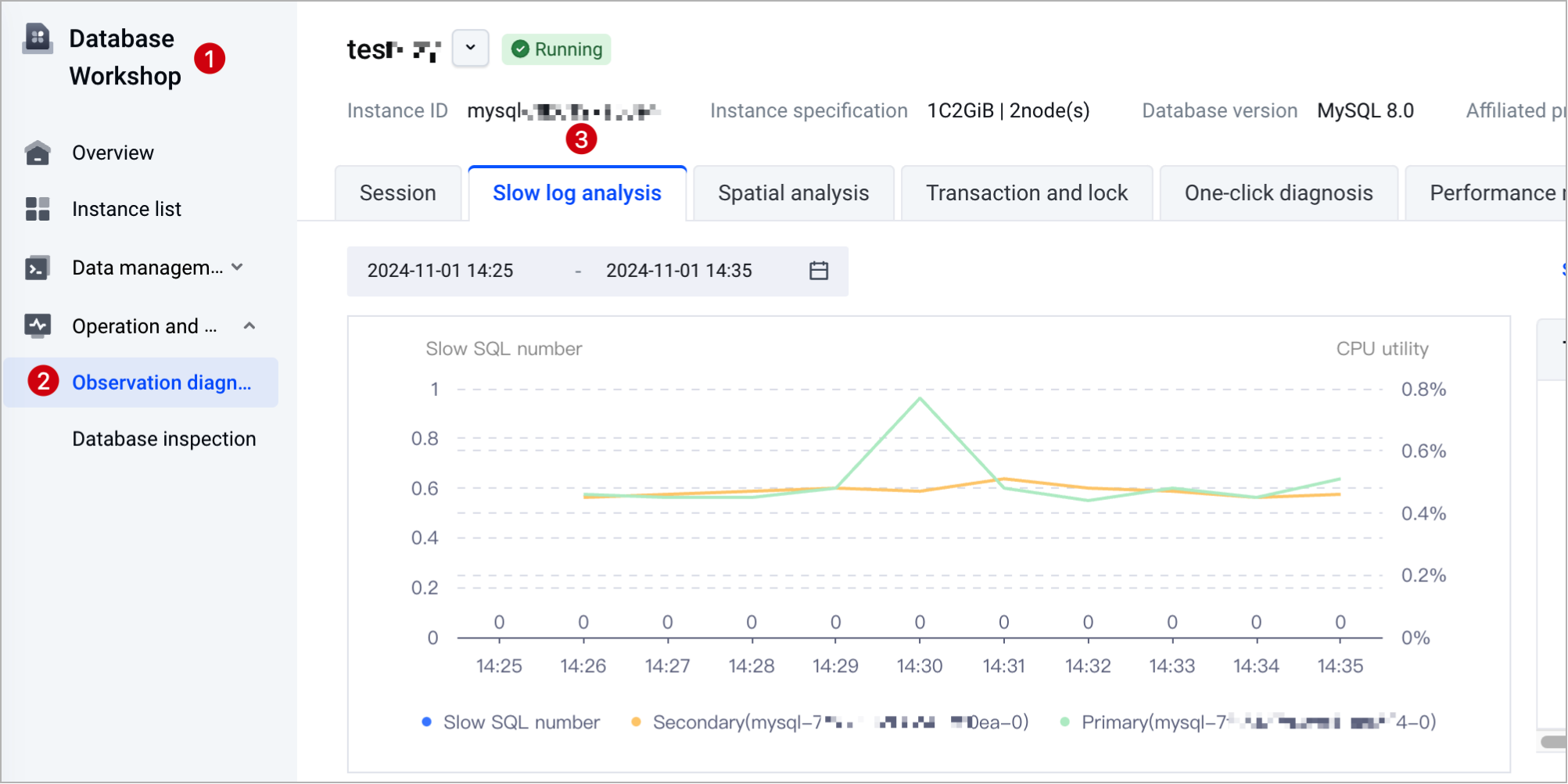The height and width of the screenshot is (784, 1568).
Task: Go to Instance list
Action: [127, 209]
